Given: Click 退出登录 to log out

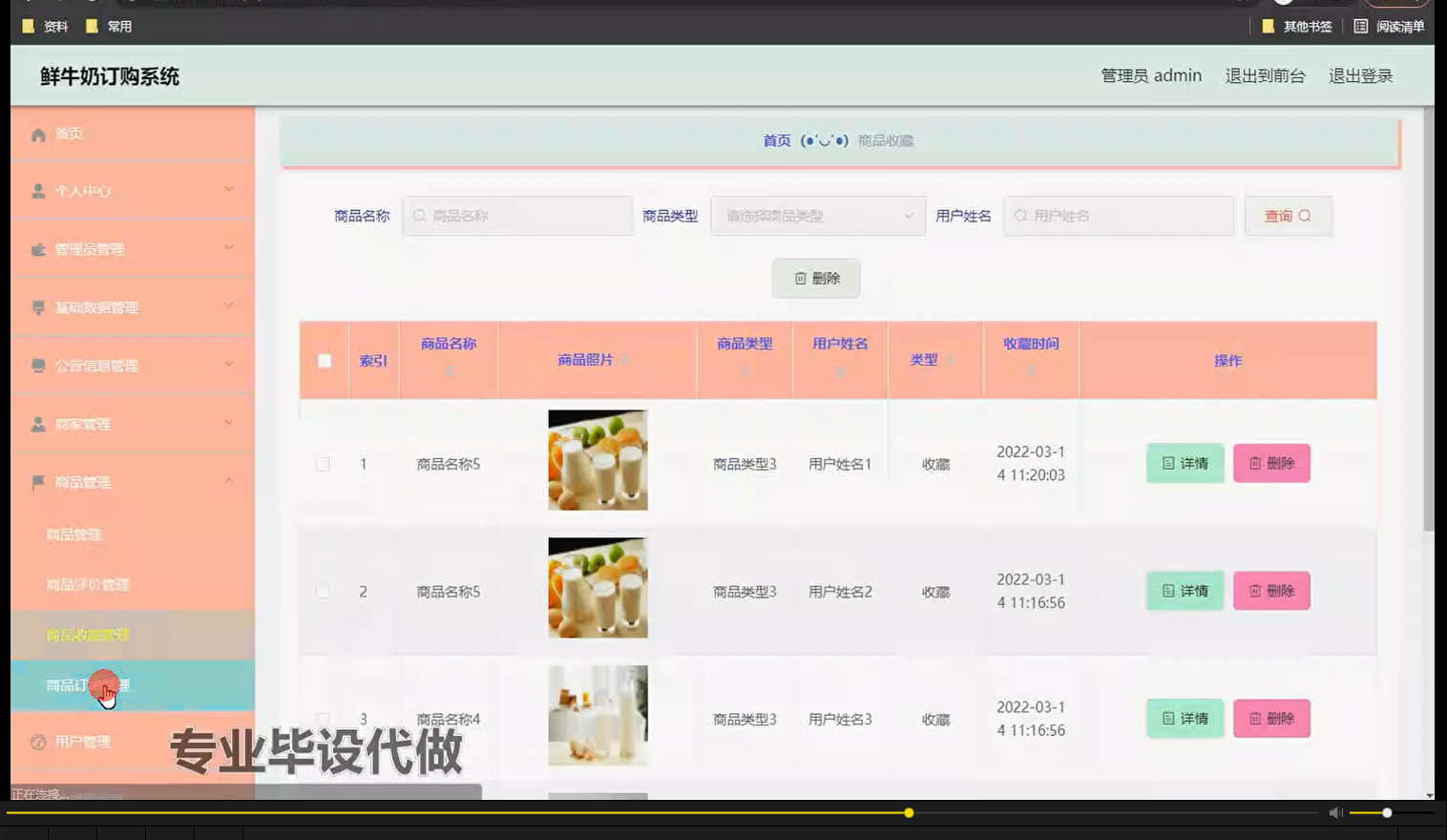Looking at the screenshot, I should [x=1360, y=75].
